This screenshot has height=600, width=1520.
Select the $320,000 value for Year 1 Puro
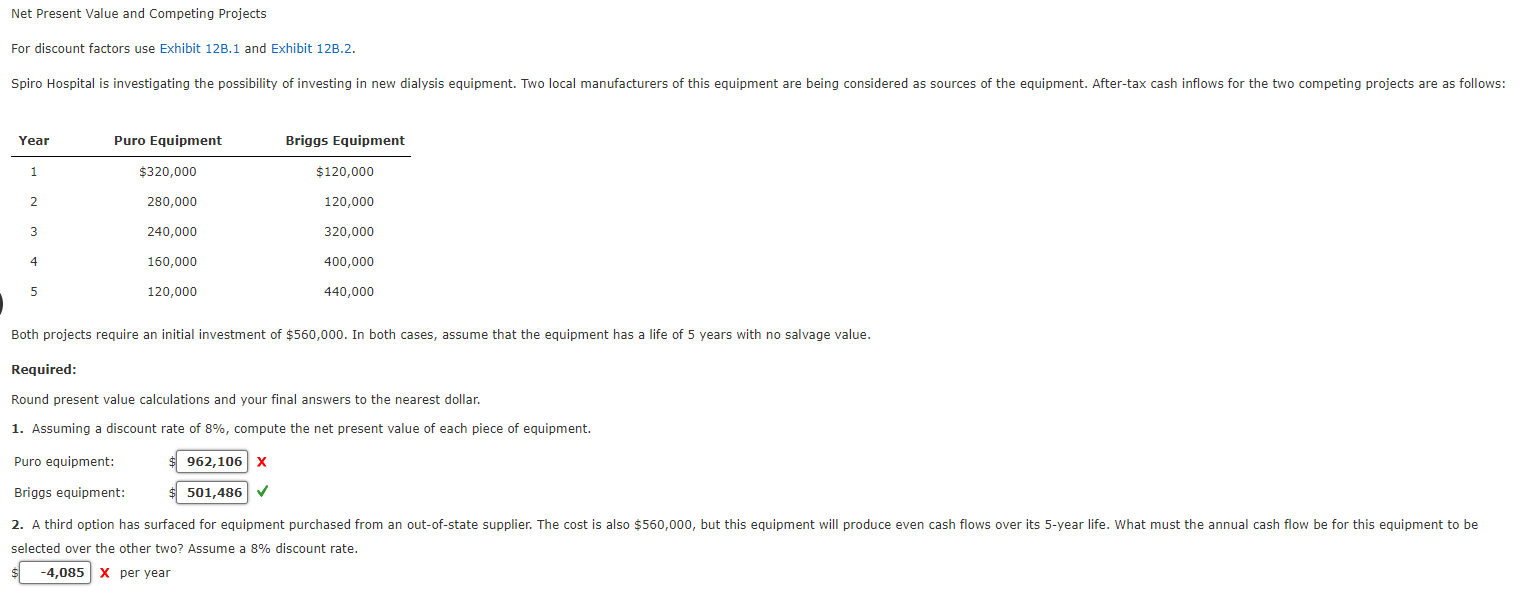click(167, 171)
